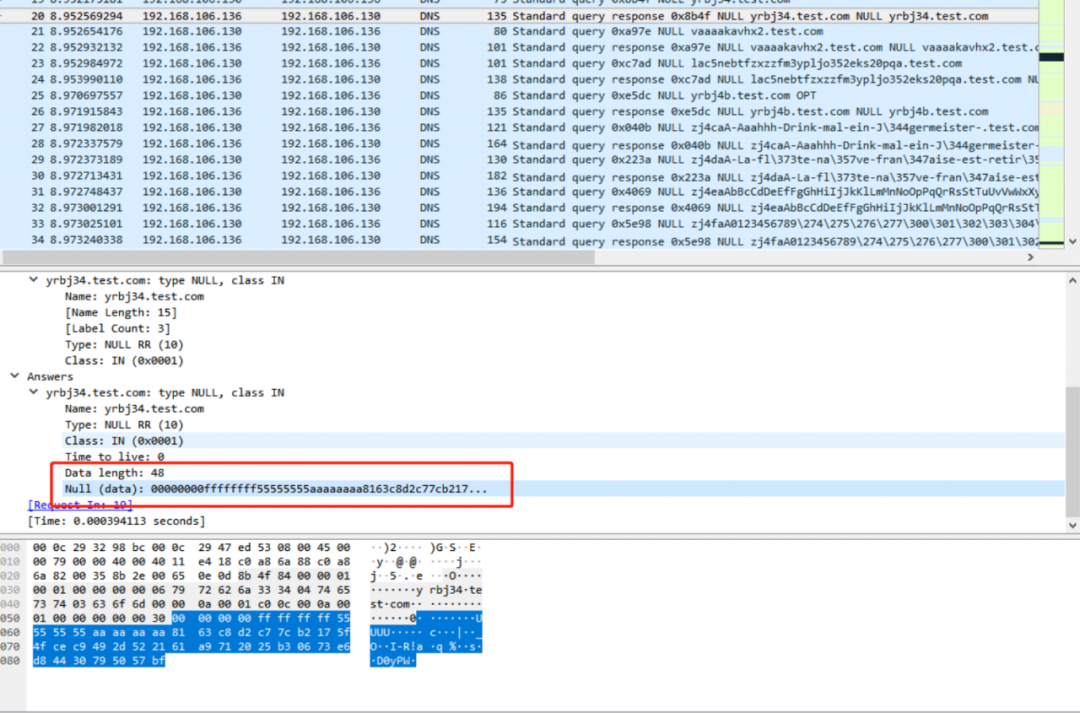
Task: Select packet 24 response 0xc7ad row
Action: [519, 79]
